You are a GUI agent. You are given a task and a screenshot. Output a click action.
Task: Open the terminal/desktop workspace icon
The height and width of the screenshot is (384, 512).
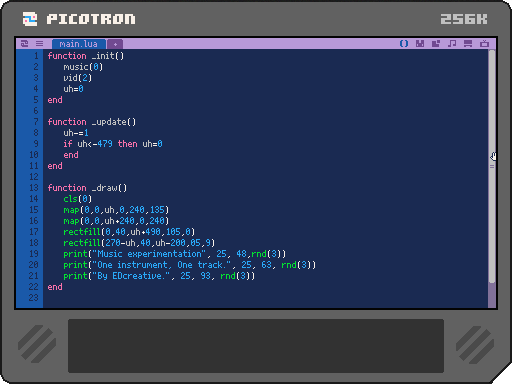coord(468,44)
